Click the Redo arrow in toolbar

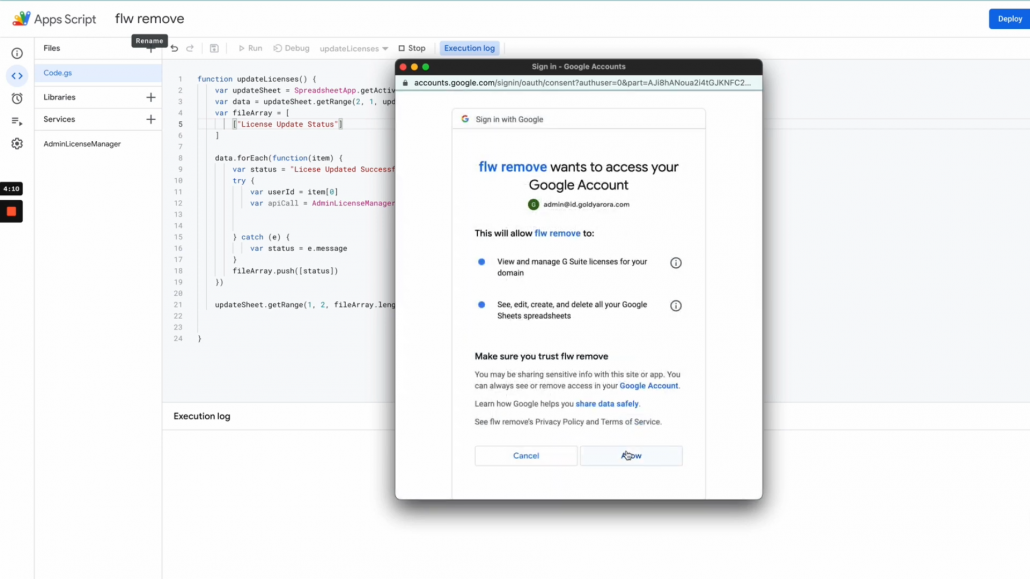coord(190,48)
